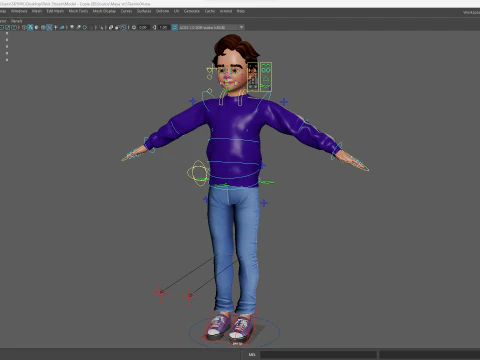
Task: Open the Mesh Tools menu
Action: (78, 11)
